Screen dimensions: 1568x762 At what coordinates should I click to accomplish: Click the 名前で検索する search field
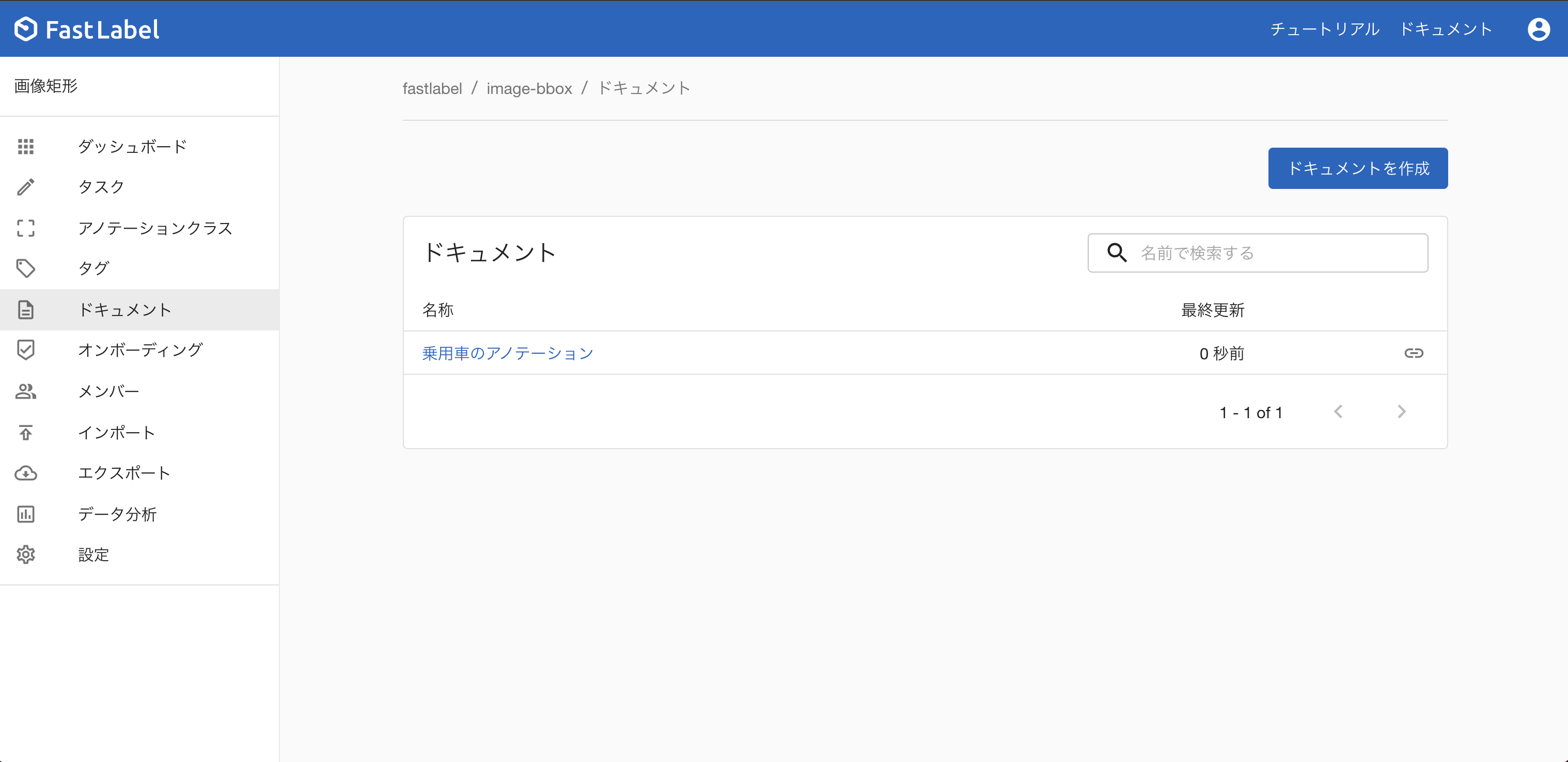click(1258, 252)
